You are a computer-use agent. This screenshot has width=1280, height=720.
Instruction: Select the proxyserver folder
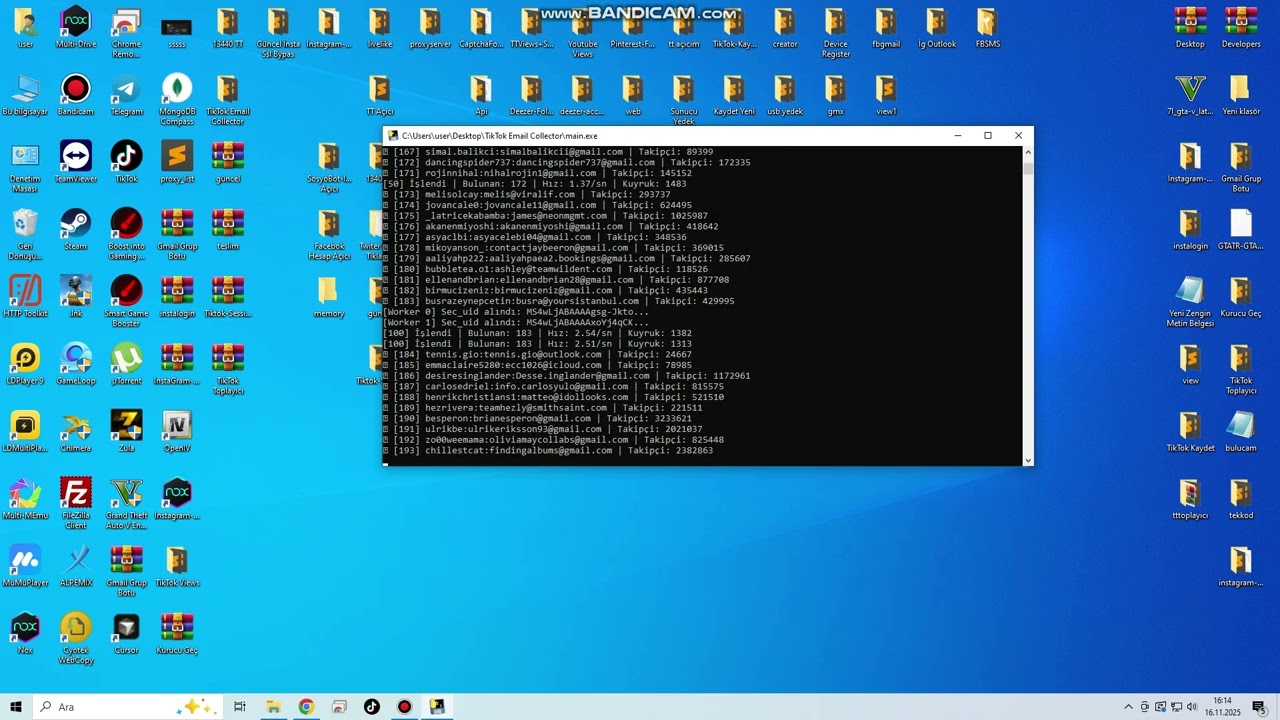430,29
